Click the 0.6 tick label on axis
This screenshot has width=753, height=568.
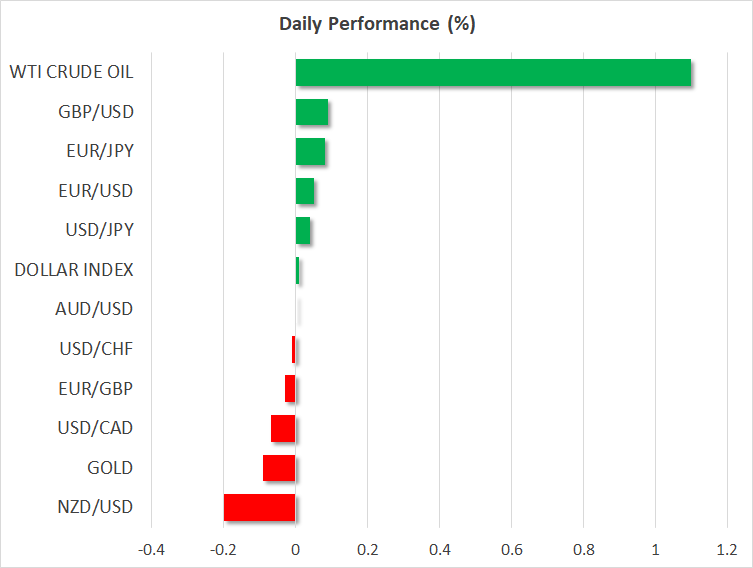(511, 549)
